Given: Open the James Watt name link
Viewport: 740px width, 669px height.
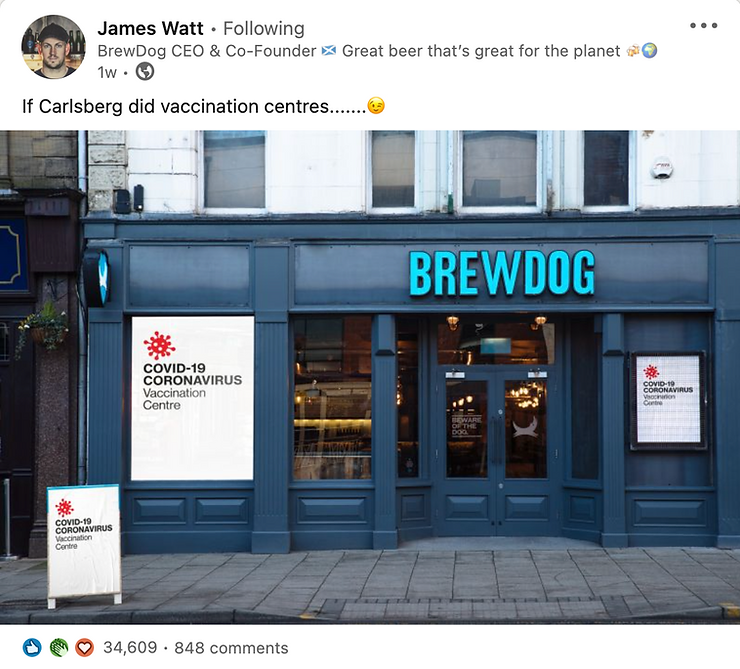Looking at the screenshot, I should point(150,28).
